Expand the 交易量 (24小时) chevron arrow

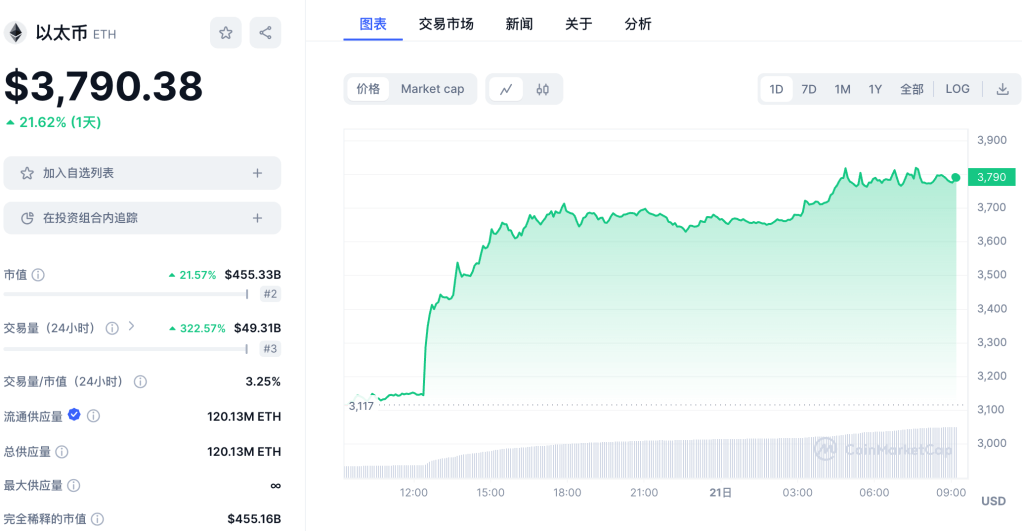click(131, 326)
